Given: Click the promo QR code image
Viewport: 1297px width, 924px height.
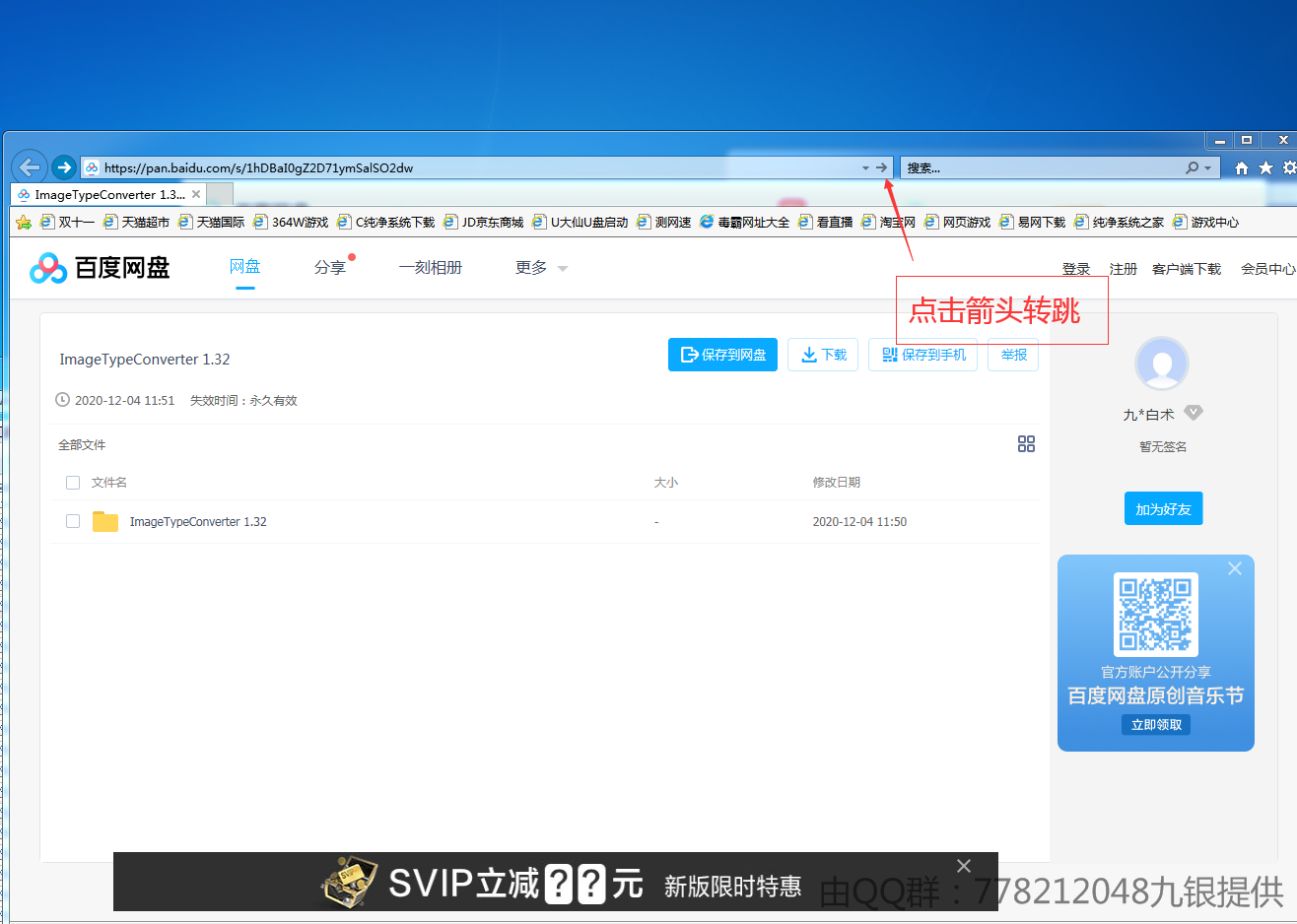Looking at the screenshot, I should coord(1156,615).
